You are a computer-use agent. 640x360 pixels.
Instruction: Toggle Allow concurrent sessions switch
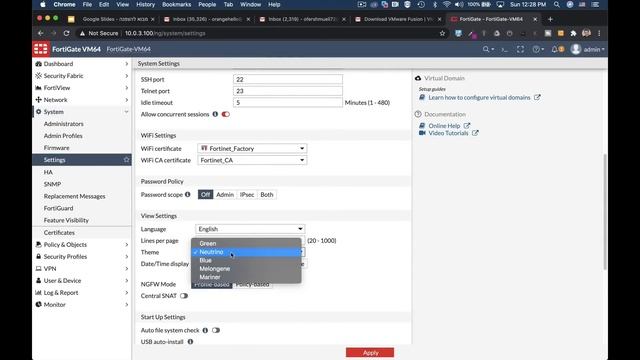[226, 114]
